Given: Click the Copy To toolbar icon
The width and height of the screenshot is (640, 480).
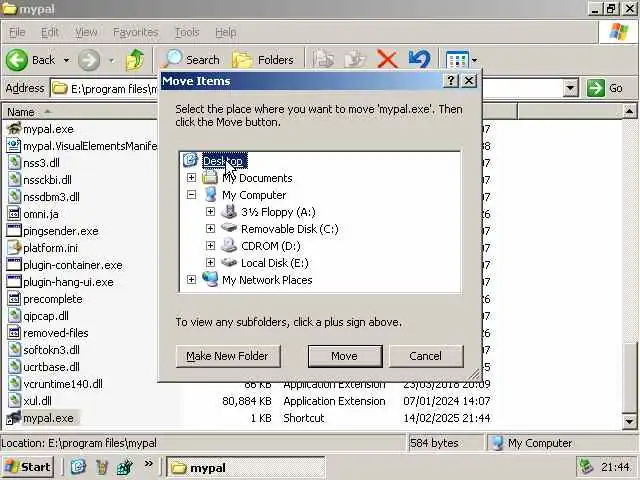Looking at the screenshot, I should pyautogui.click(x=355, y=60).
